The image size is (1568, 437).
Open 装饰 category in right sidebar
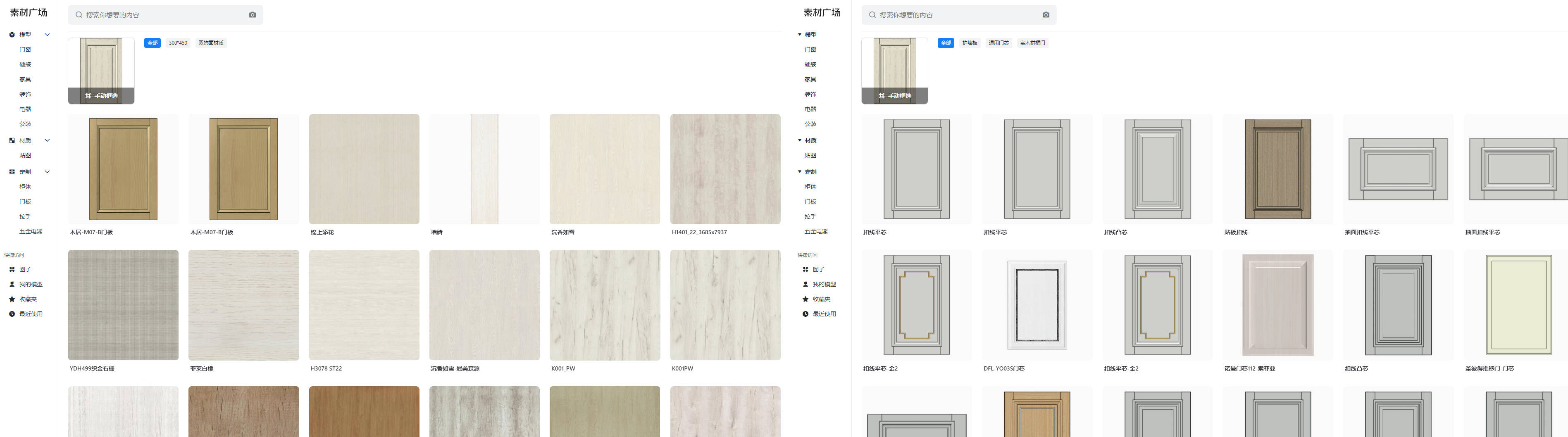[x=810, y=94]
